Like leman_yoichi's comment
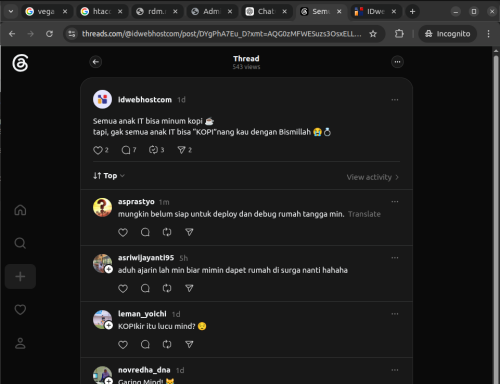 point(123,344)
